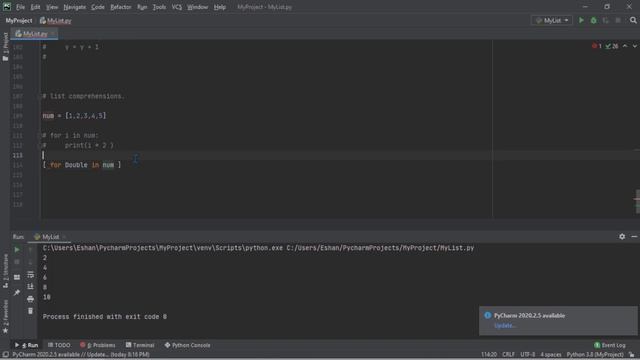Image resolution: width=640 pixels, height=360 pixels.
Task: Open the Help menu
Action: tap(220, 7)
